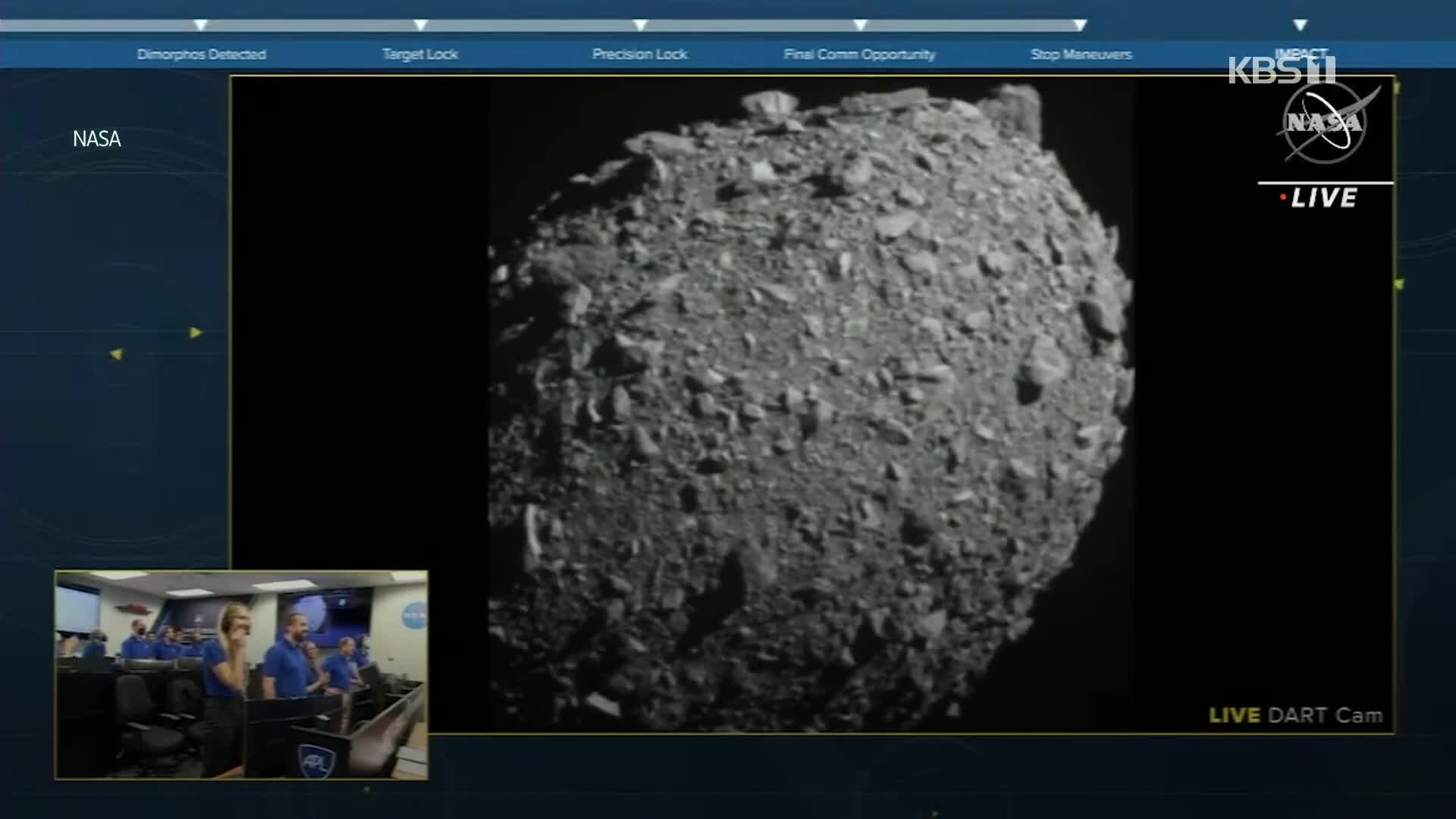The image size is (1456, 819).
Task: Click the Dimorphos Detected timeline marker triangle
Action: coord(201,26)
